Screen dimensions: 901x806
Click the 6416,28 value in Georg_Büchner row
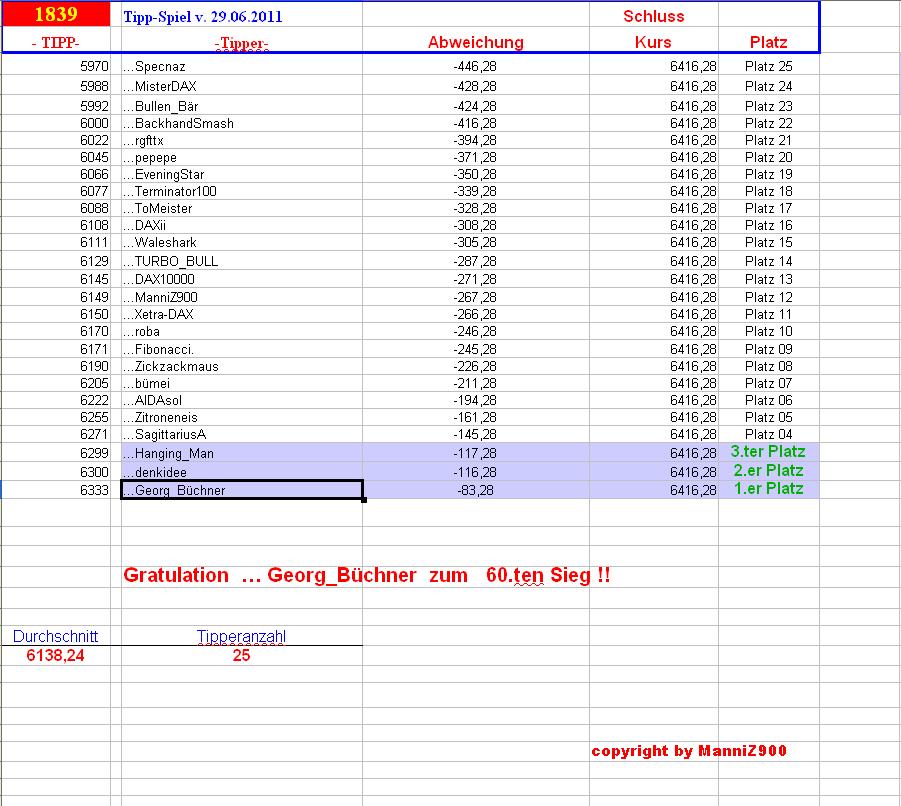click(693, 490)
